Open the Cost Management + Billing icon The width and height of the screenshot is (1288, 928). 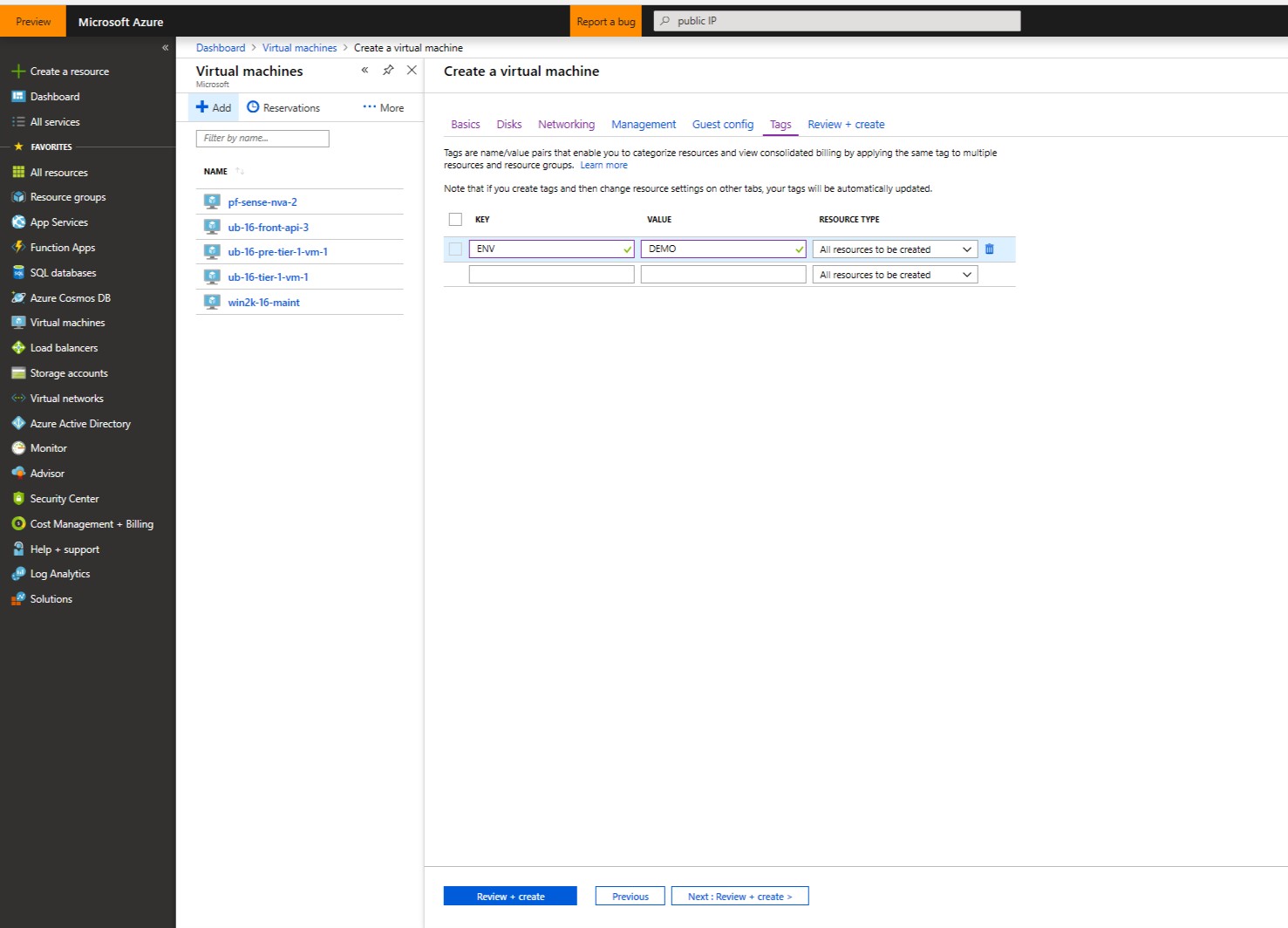[x=18, y=524]
